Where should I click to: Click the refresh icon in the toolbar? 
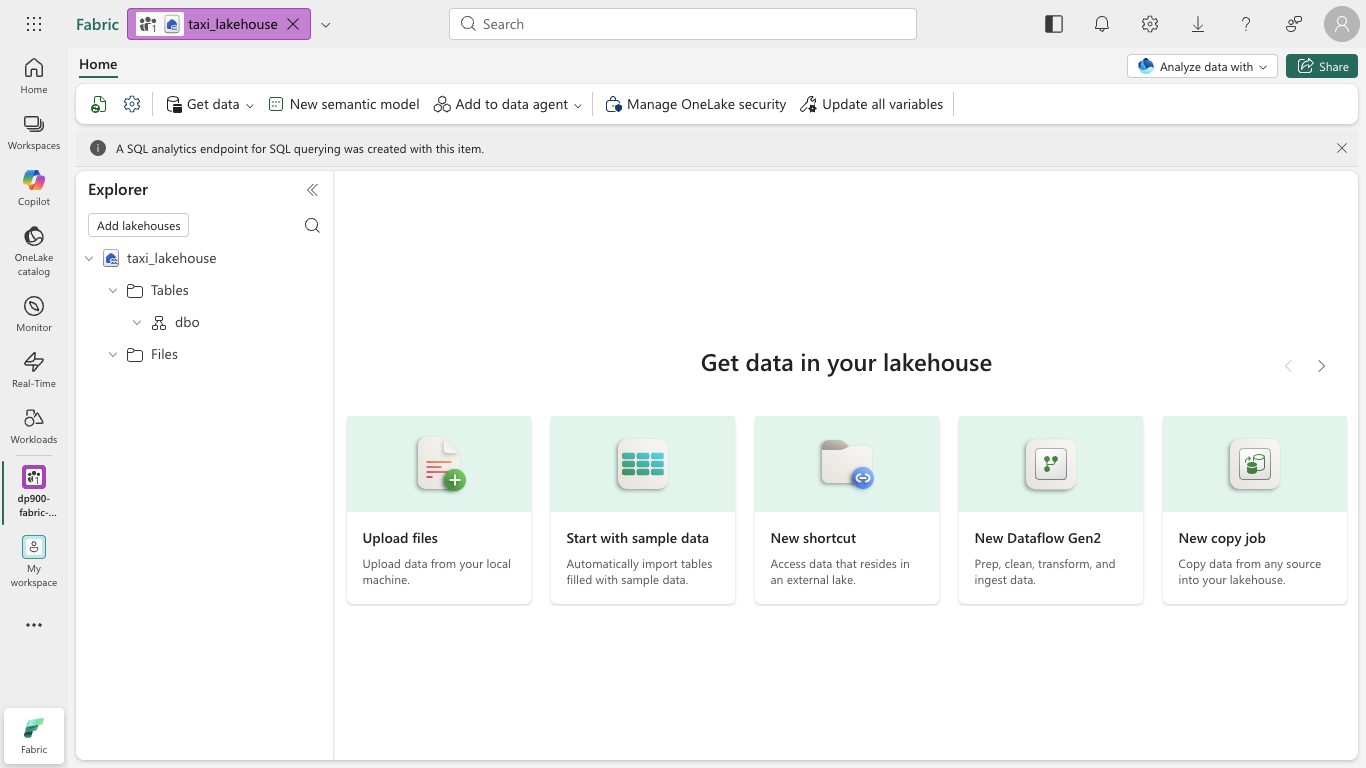(x=99, y=104)
